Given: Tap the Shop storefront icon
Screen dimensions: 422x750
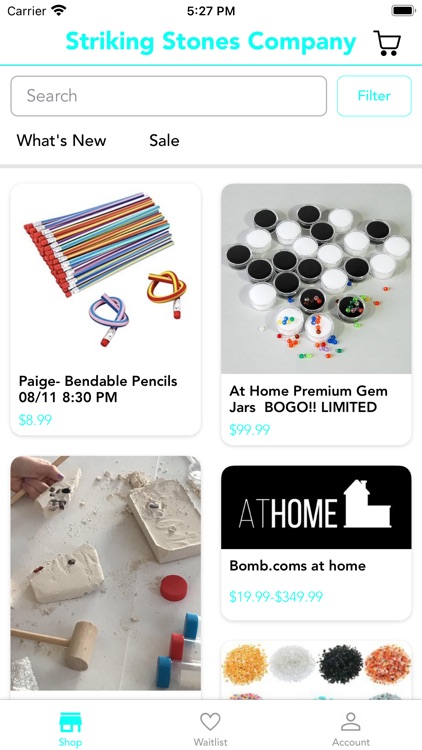Looking at the screenshot, I should tap(70, 722).
